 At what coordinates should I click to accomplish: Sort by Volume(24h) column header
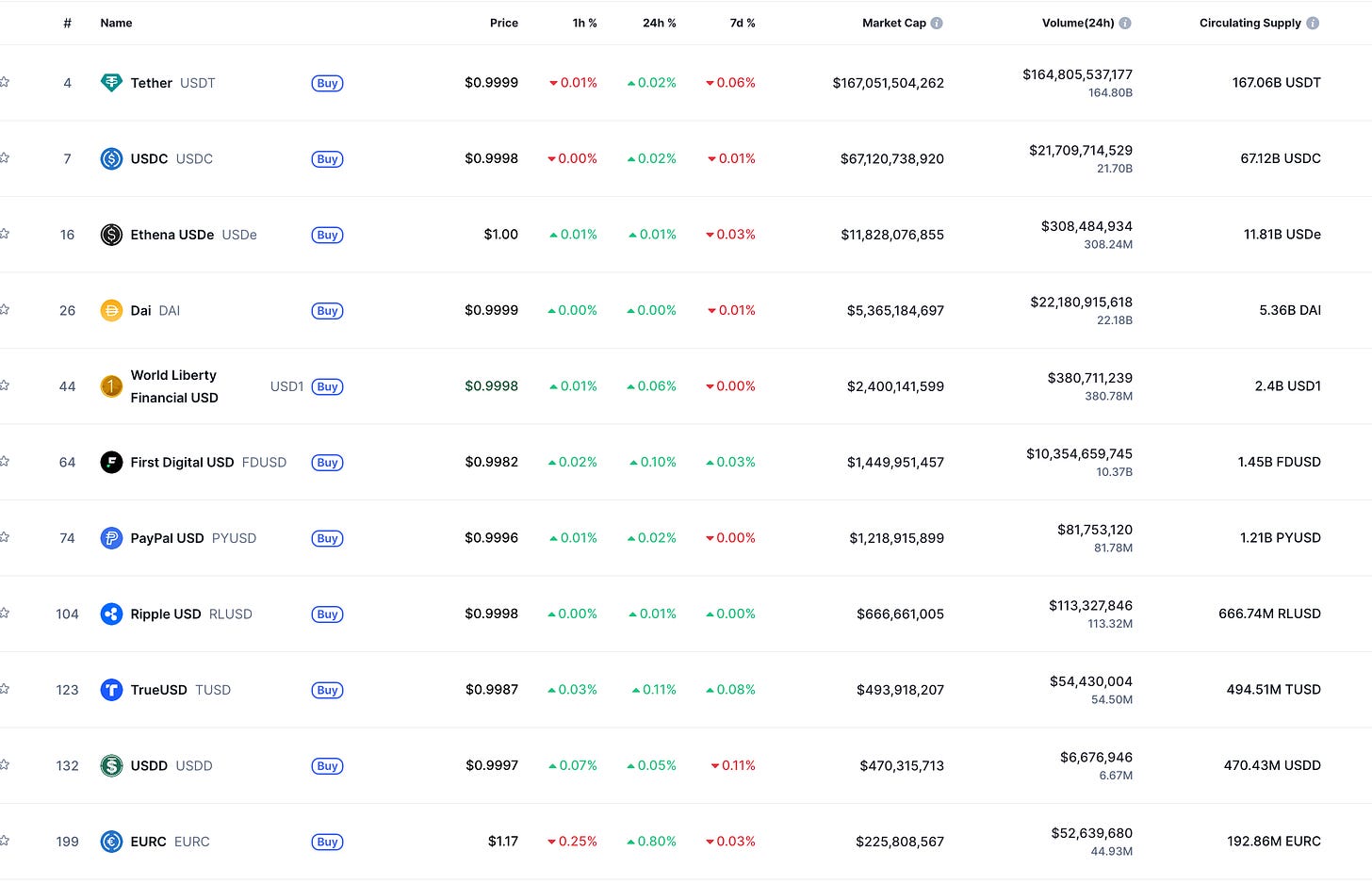coord(1078,24)
